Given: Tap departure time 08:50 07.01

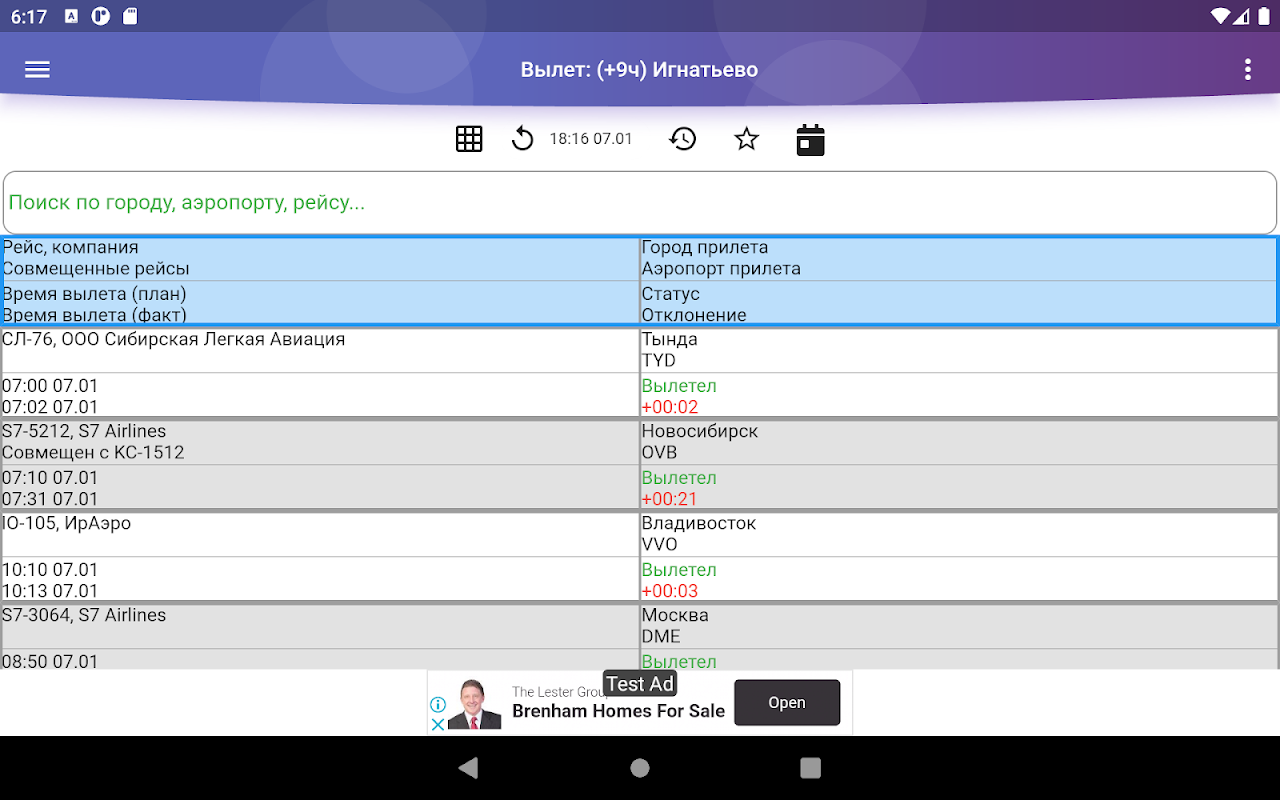Looking at the screenshot, I should (x=50, y=661).
